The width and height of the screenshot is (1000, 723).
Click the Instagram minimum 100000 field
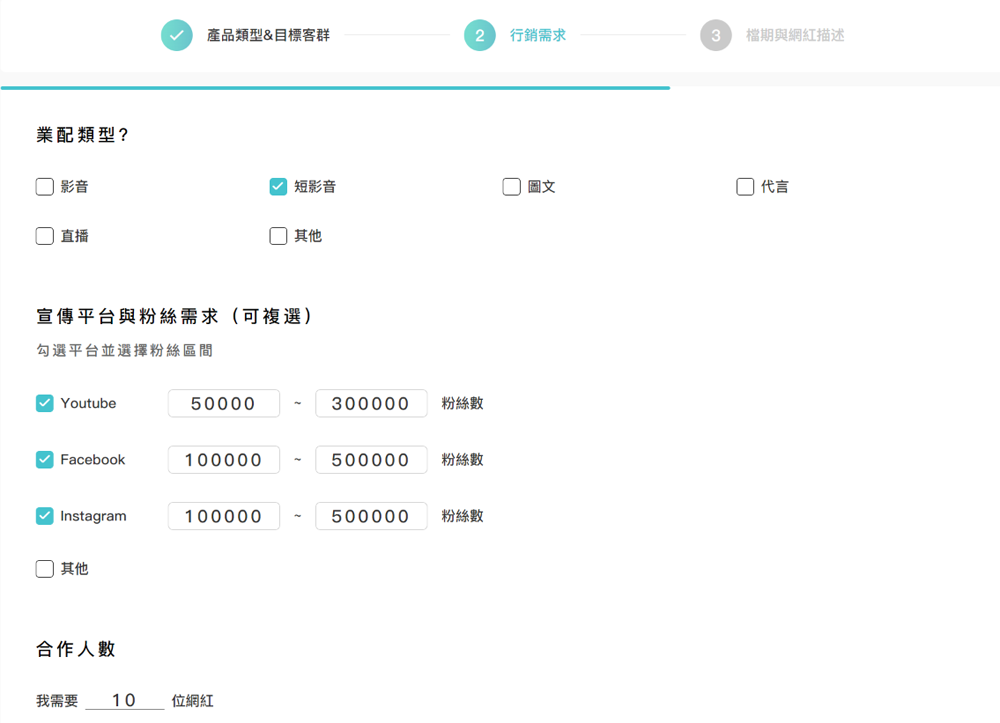[224, 516]
